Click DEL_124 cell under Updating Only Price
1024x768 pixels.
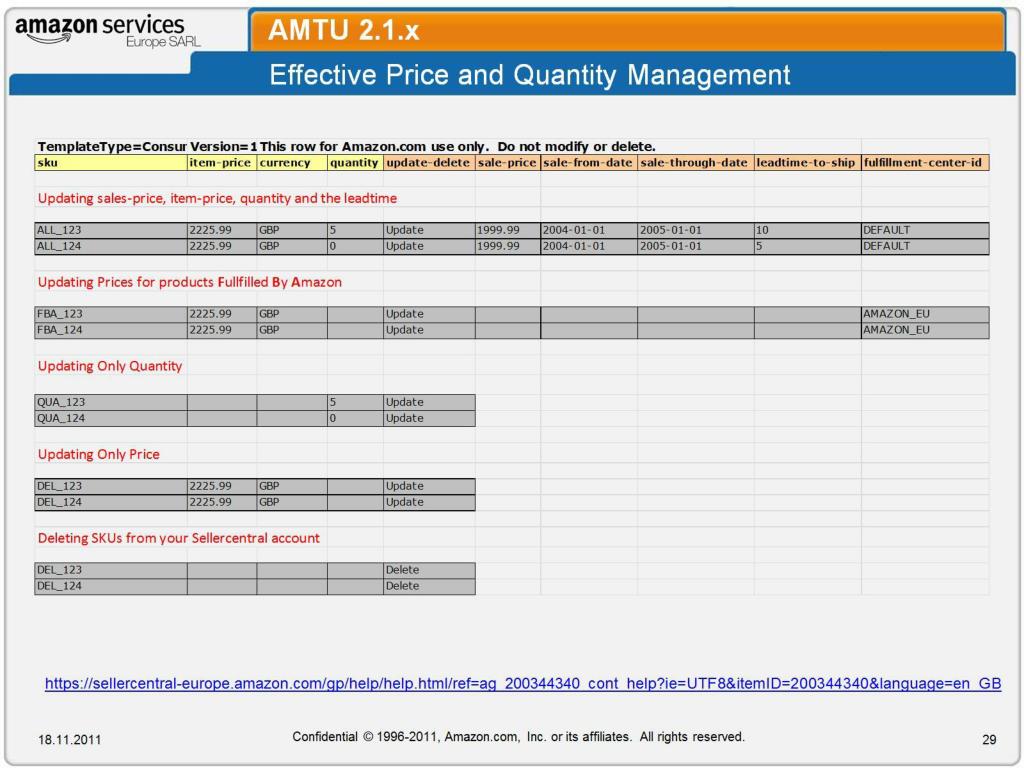tap(111, 502)
